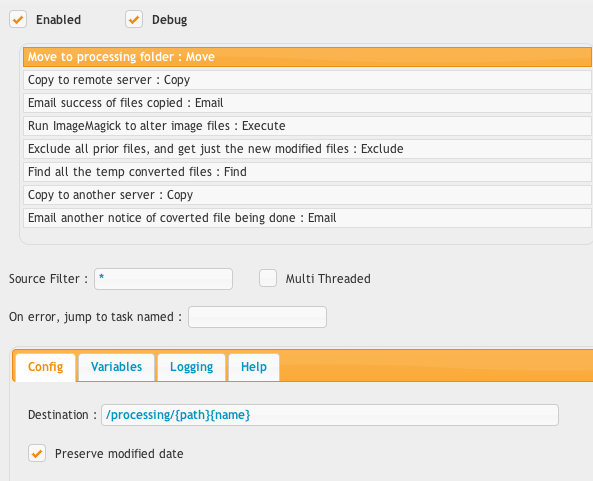This screenshot has height=481, width=593.
Task: Focus the On error jump task field
Action: coord(258,317)
